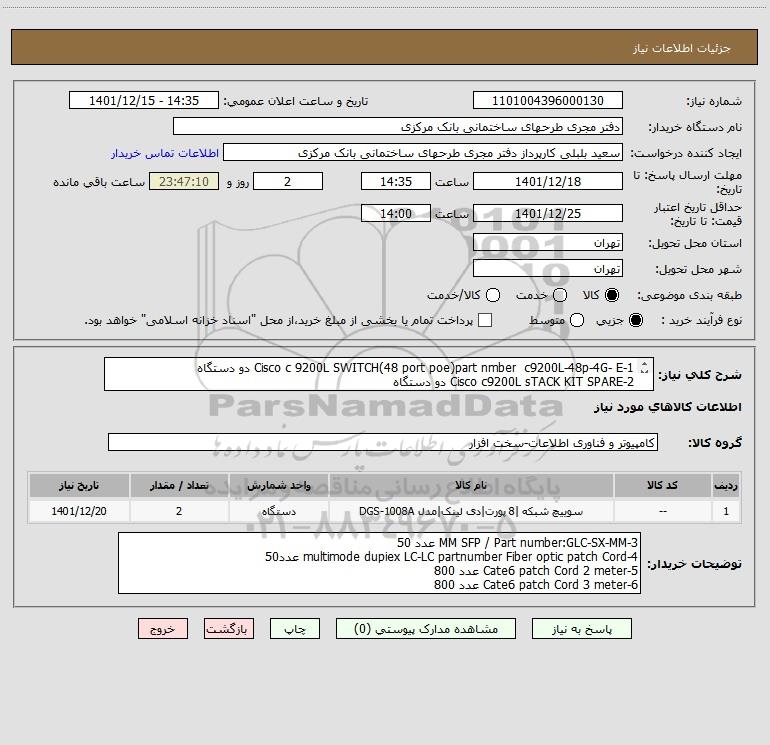Click the ردیف column header

click(726, 485)
